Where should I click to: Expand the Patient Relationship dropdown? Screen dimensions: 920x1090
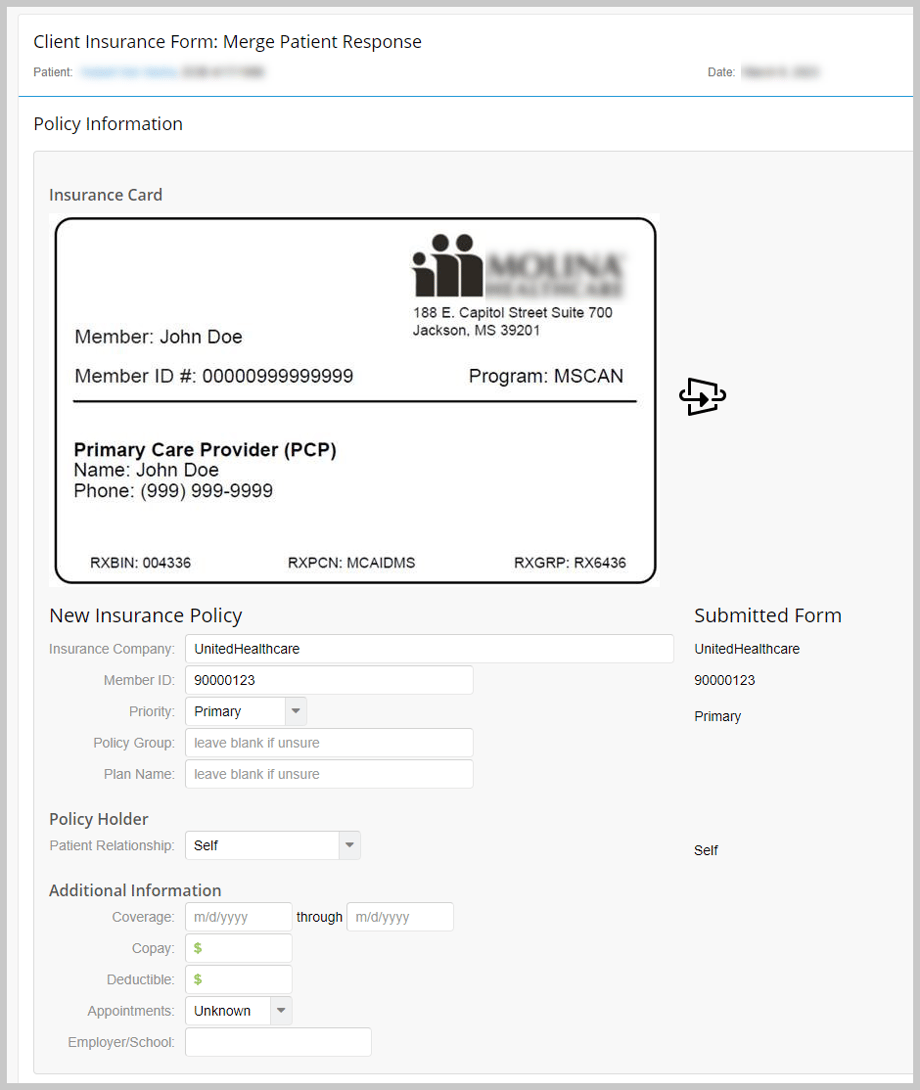coord(350,845)
